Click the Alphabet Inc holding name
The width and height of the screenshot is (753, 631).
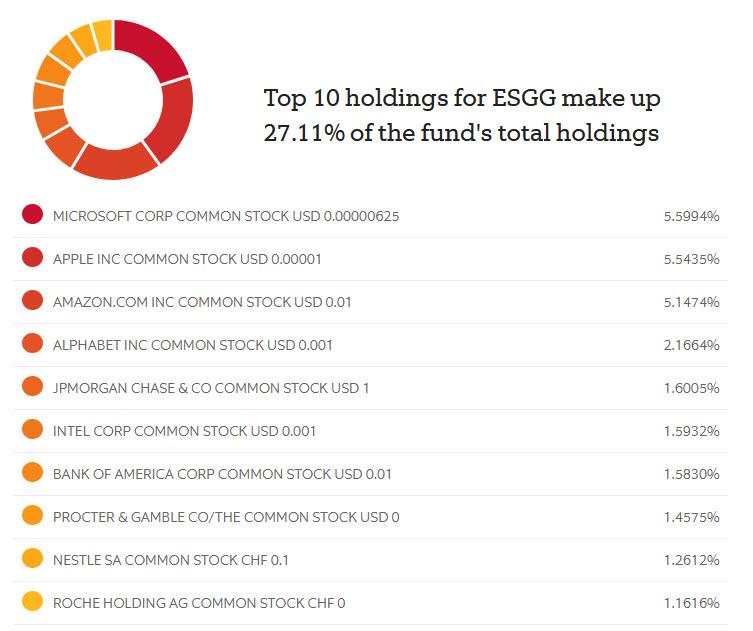[x=193, y=345]
